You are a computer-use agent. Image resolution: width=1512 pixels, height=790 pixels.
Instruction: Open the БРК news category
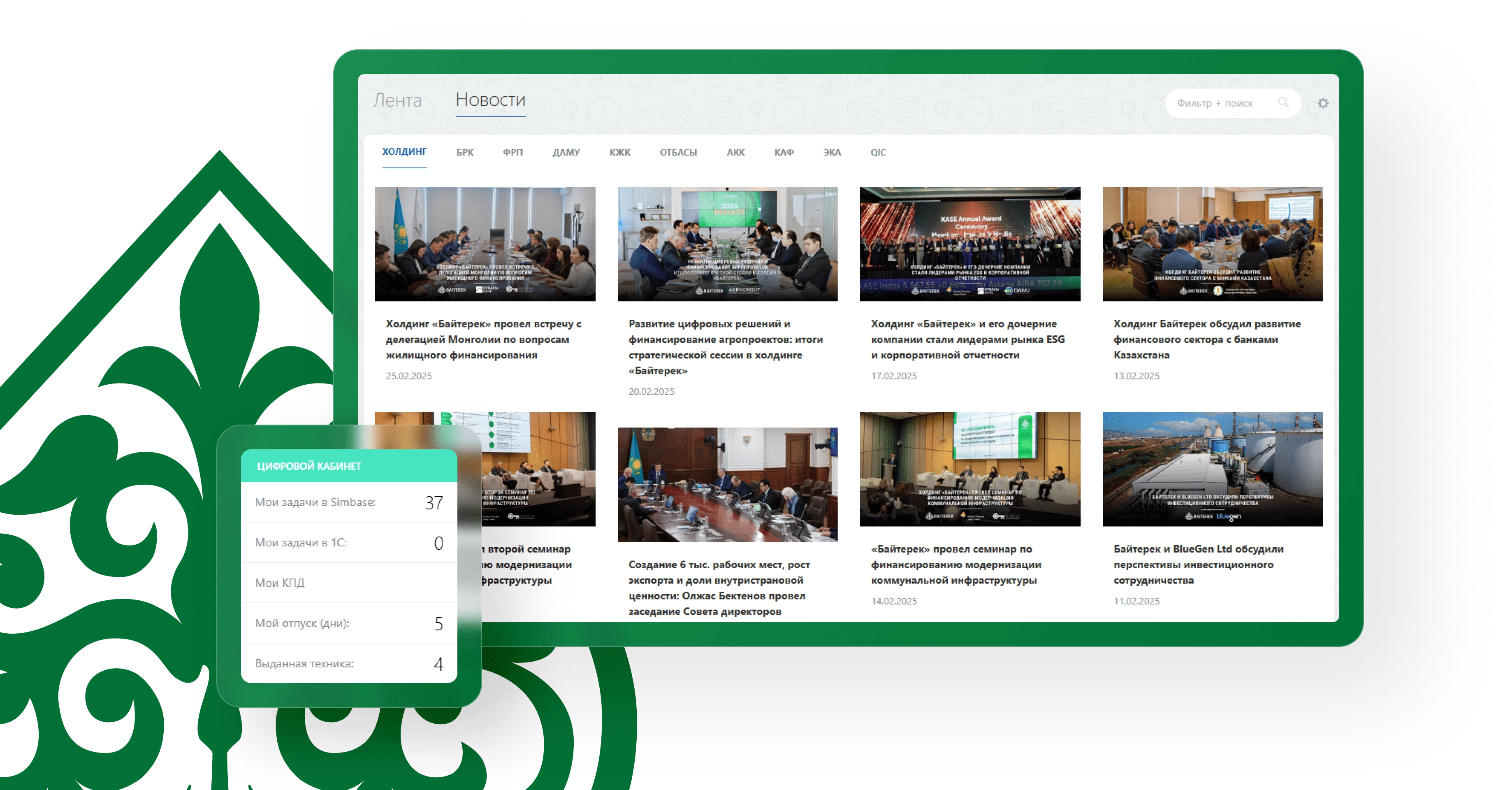[x=465, y=152]
